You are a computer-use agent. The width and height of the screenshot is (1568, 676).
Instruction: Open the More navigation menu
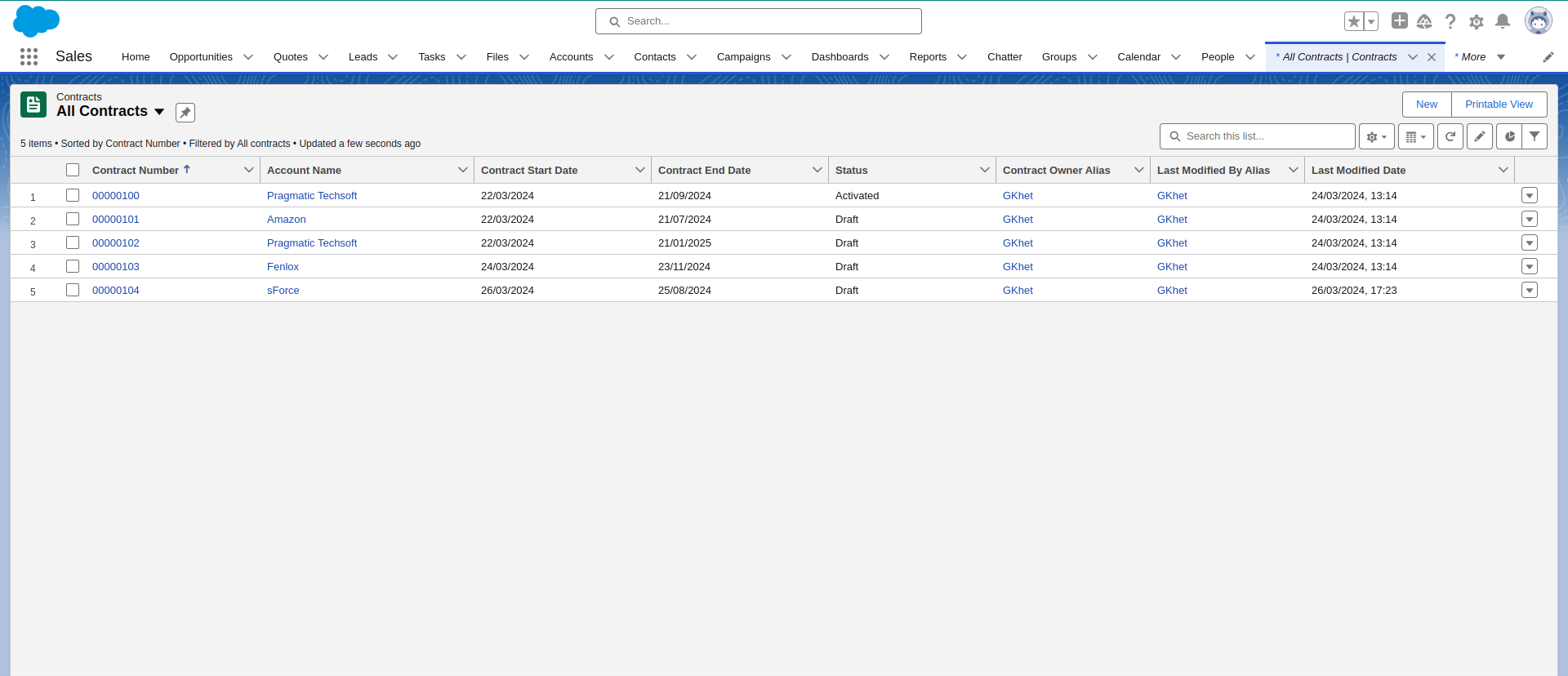point(1480,57)
